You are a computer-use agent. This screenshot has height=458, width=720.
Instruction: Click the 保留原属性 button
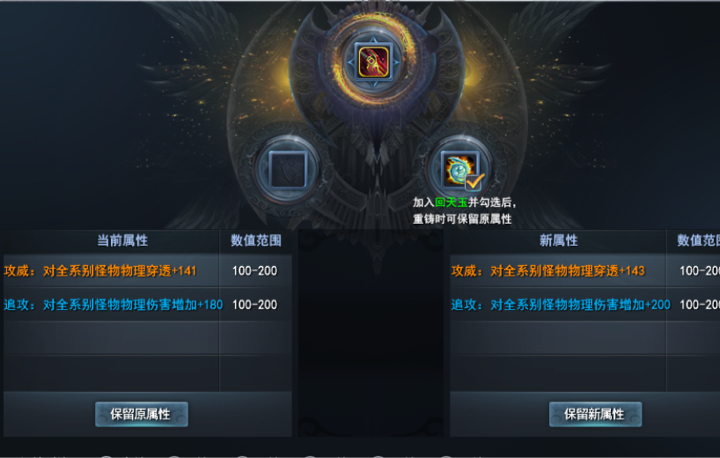[141, 414]
